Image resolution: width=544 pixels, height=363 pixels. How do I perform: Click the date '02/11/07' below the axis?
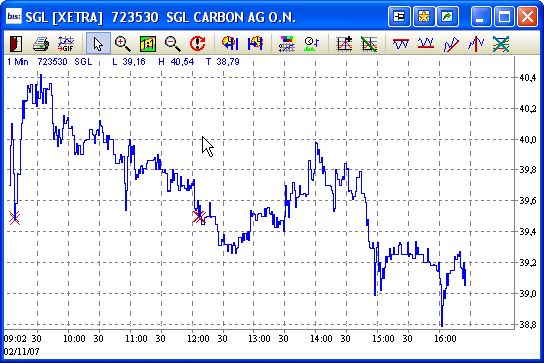[x=22, y=352]
